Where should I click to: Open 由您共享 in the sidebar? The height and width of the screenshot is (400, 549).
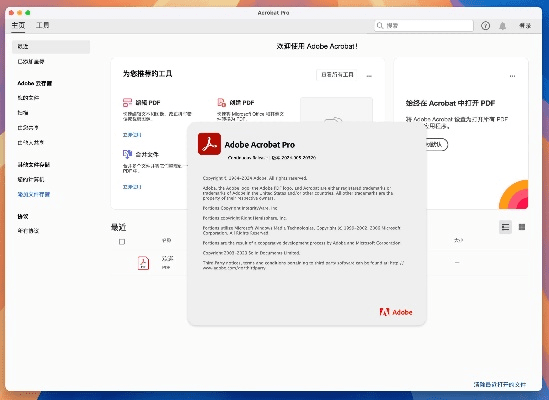(28, 128)
